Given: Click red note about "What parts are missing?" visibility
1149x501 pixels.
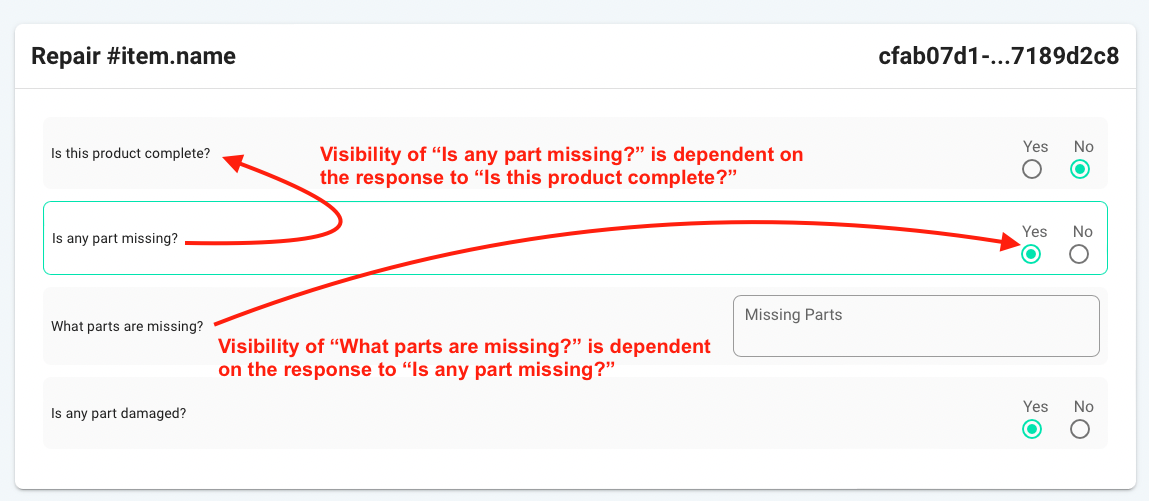Looking at the screenshot, I should point(465,357).
